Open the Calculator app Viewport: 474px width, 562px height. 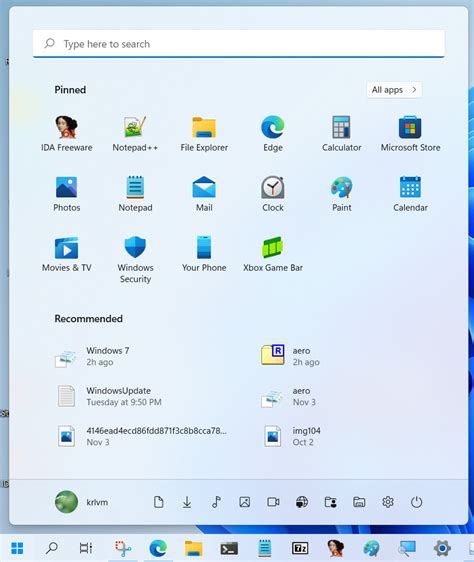342,133
